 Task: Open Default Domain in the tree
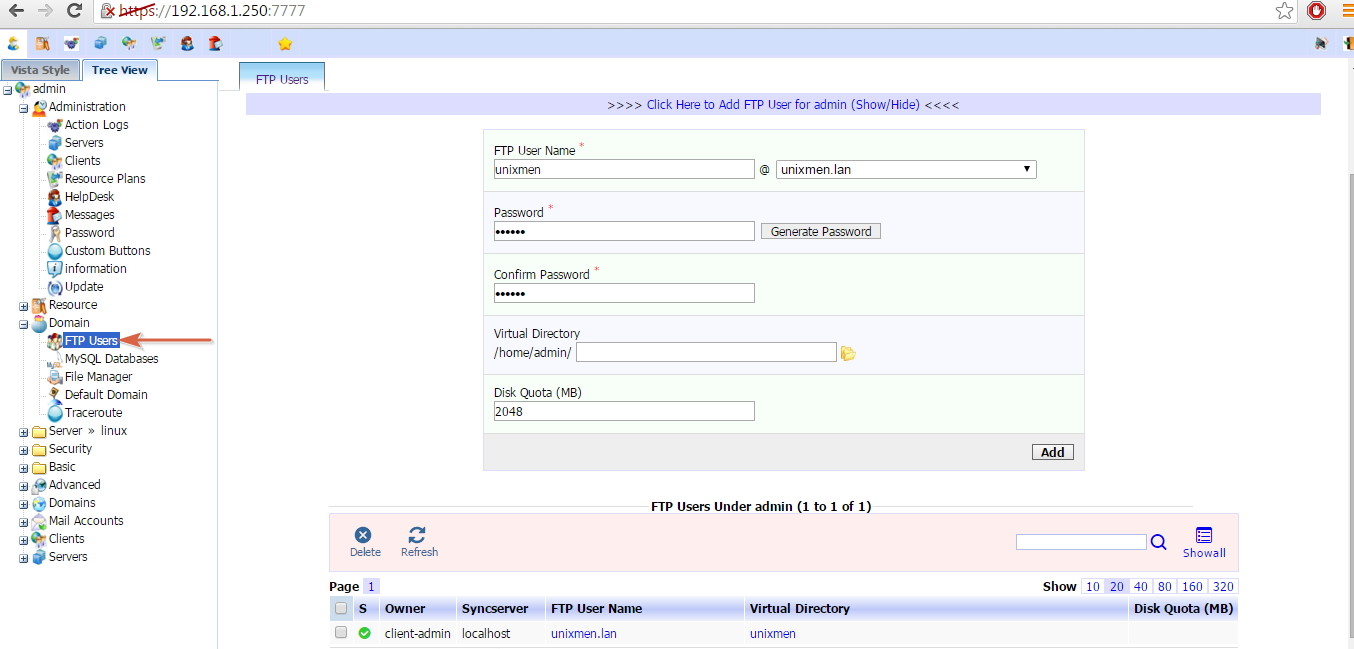point(106,395)
